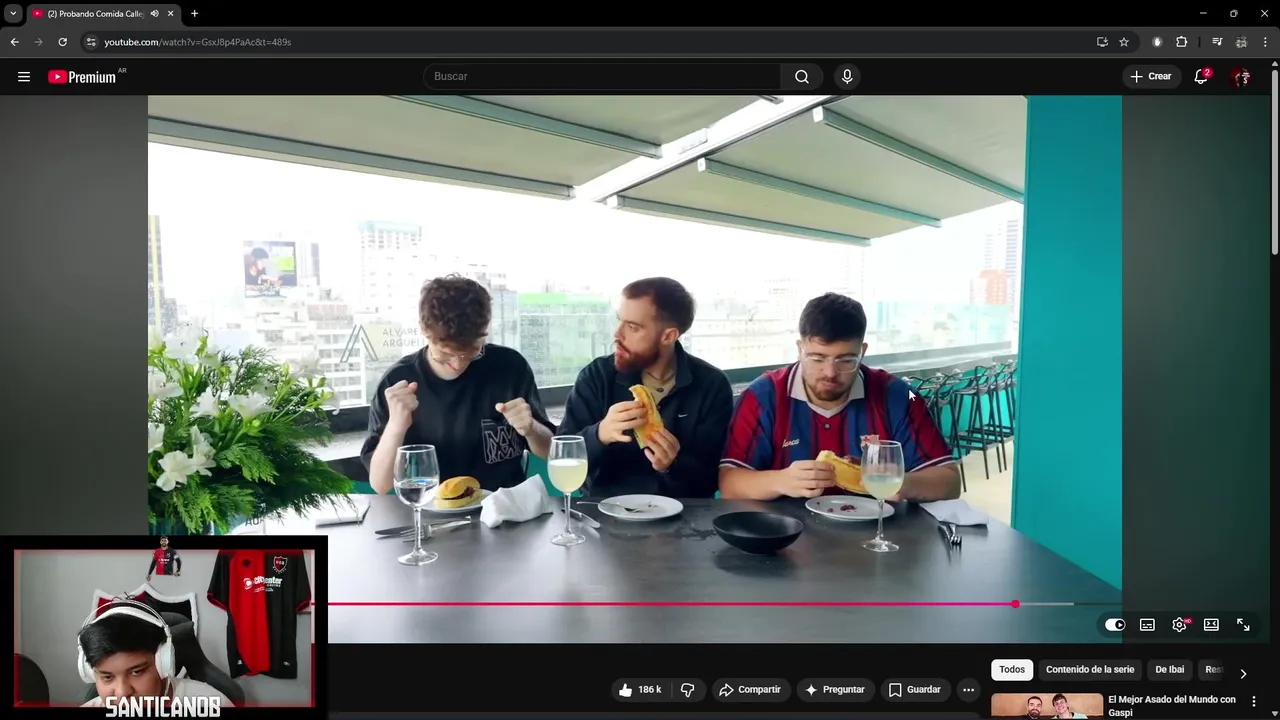Viewport: 1280px width, 720px height.
Task: Click the video progress bar scrubber
Action: [x=1015, y=604]
